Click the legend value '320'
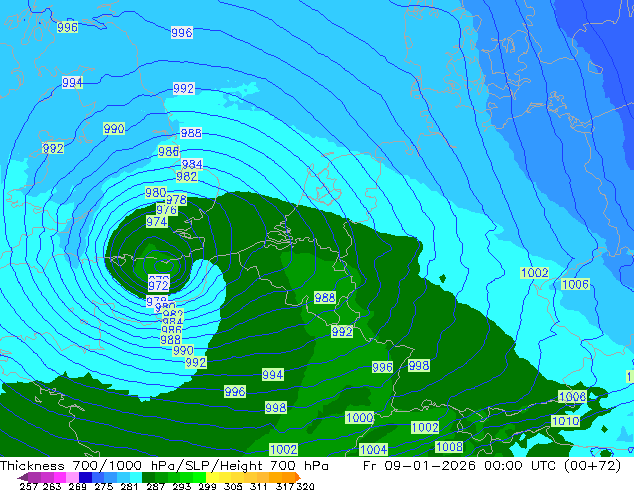This screenshot has height=490, width=634. 305,486
